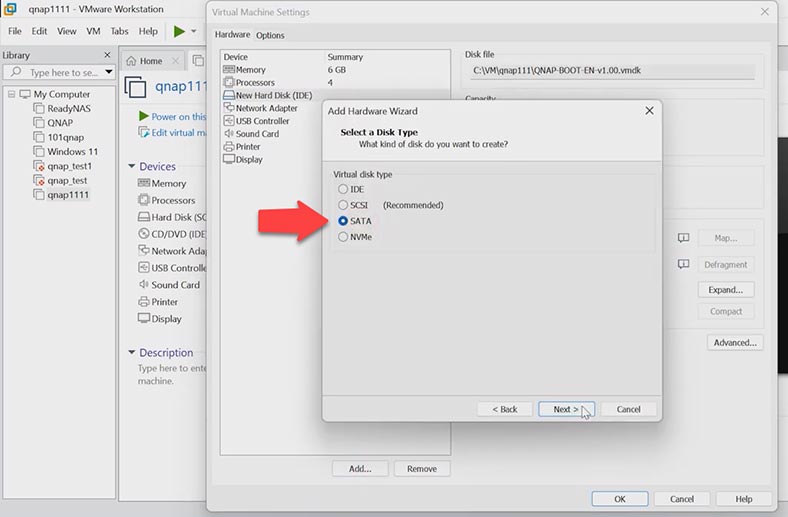Switch to the Hardware tab
788x517 pixels.
coord(232,35)
